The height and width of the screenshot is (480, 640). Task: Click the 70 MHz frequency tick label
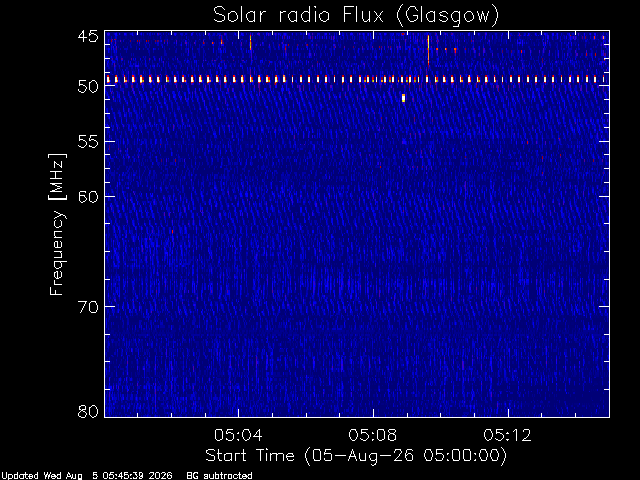[88, 307]
